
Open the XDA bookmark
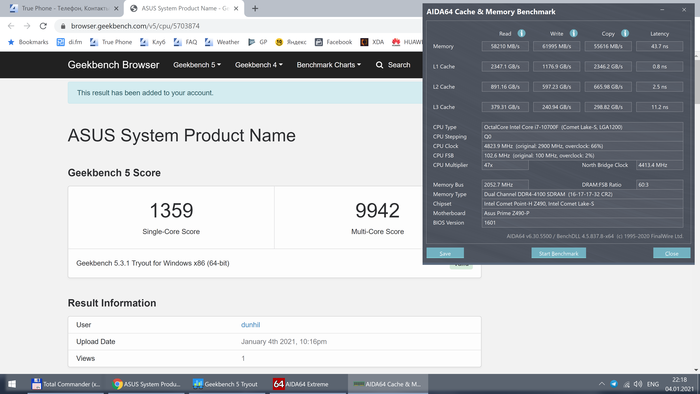pos(372,42)
